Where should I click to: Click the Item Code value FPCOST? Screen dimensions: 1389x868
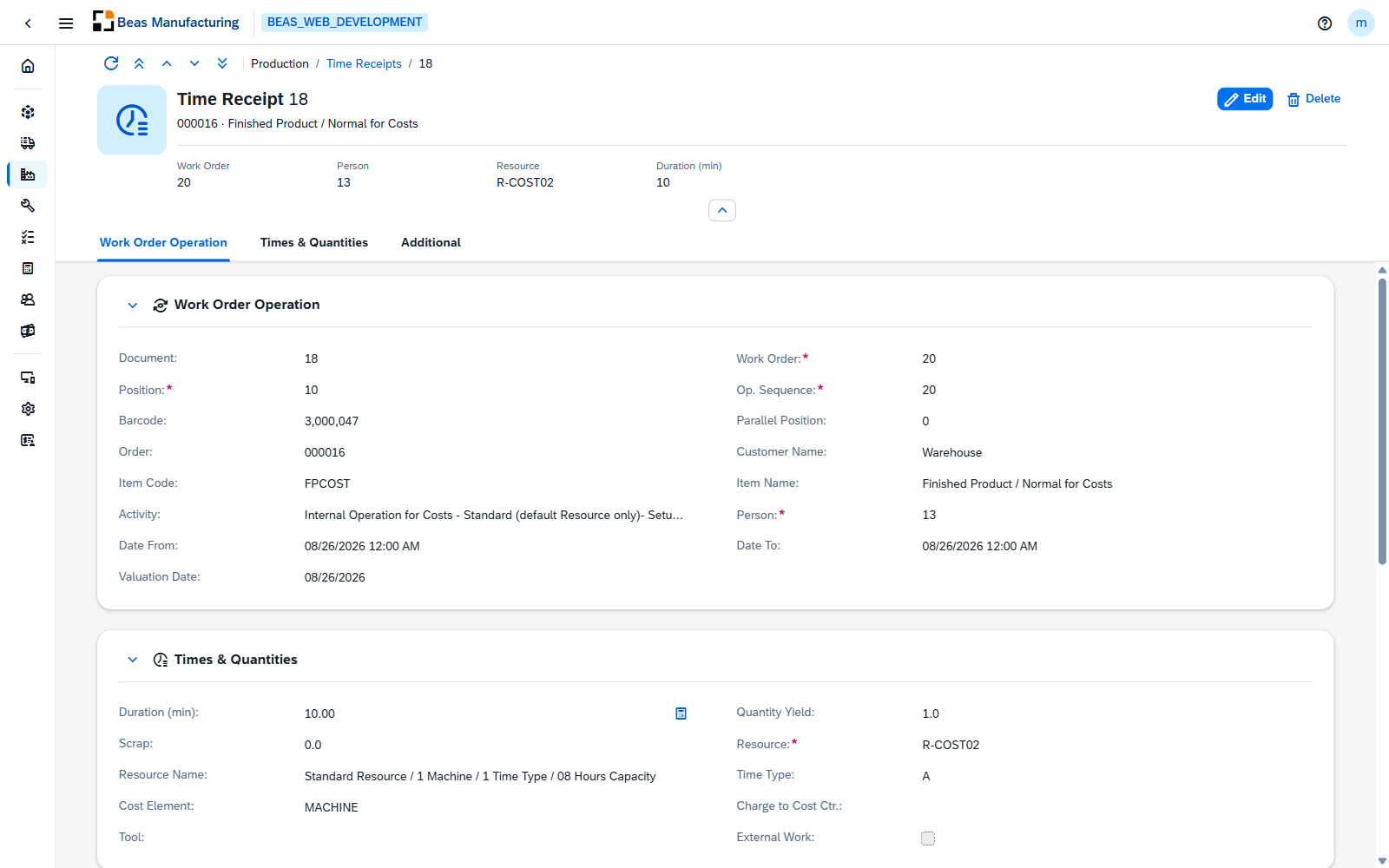(327, 483)
